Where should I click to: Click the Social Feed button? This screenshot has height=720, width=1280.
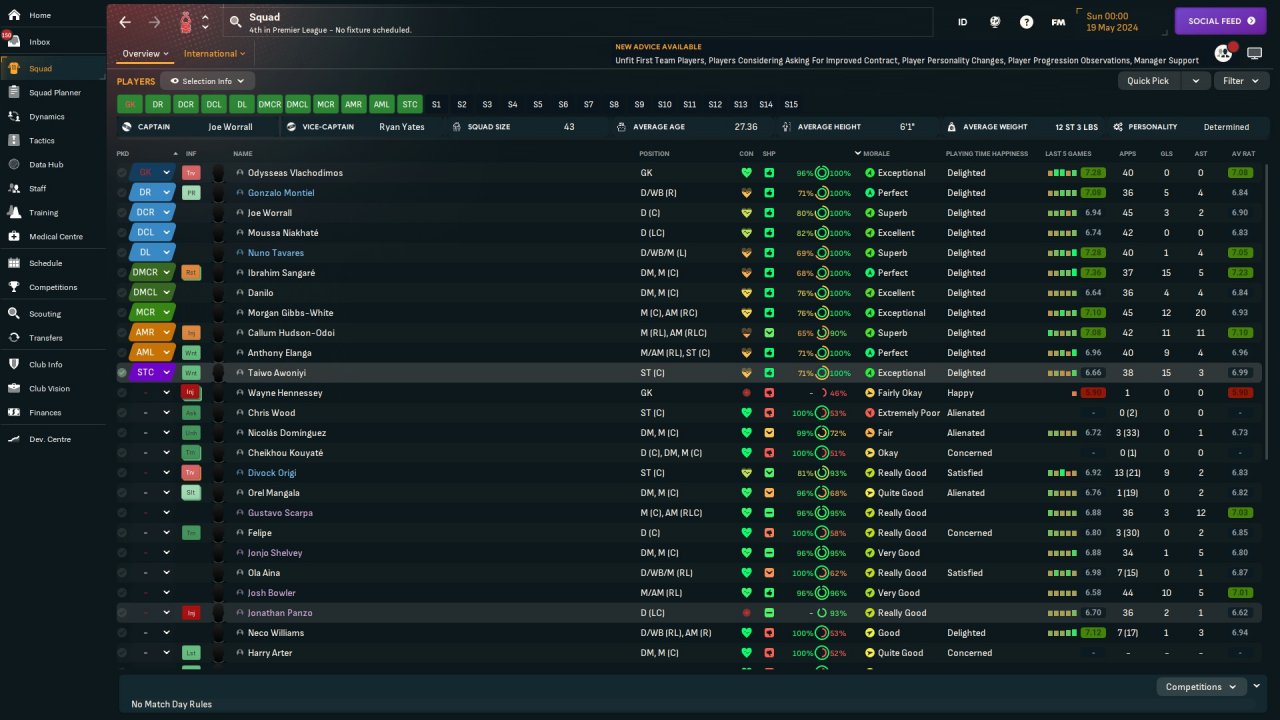click(x=1221, y=21)
